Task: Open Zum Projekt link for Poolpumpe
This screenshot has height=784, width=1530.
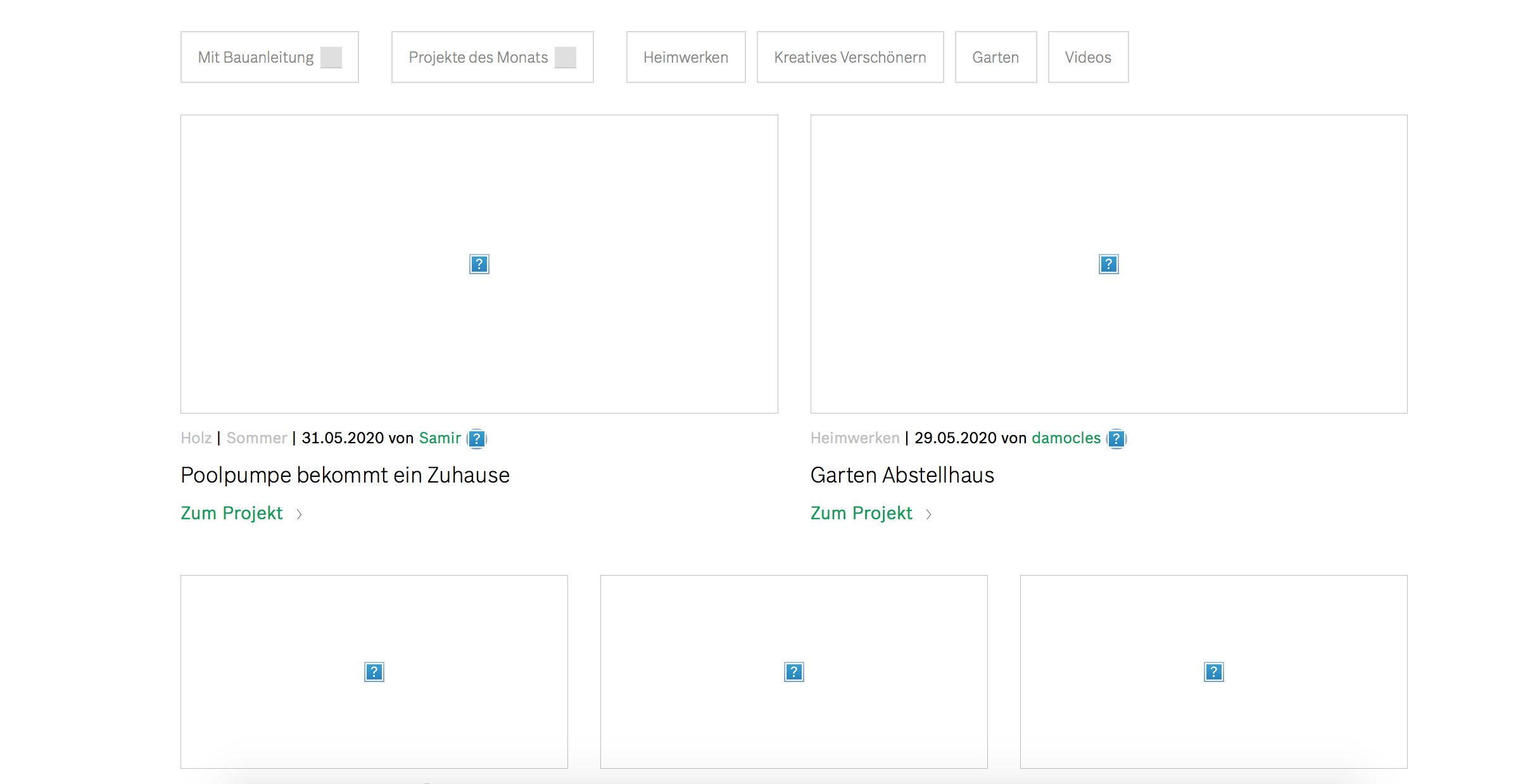Action: 231,513
